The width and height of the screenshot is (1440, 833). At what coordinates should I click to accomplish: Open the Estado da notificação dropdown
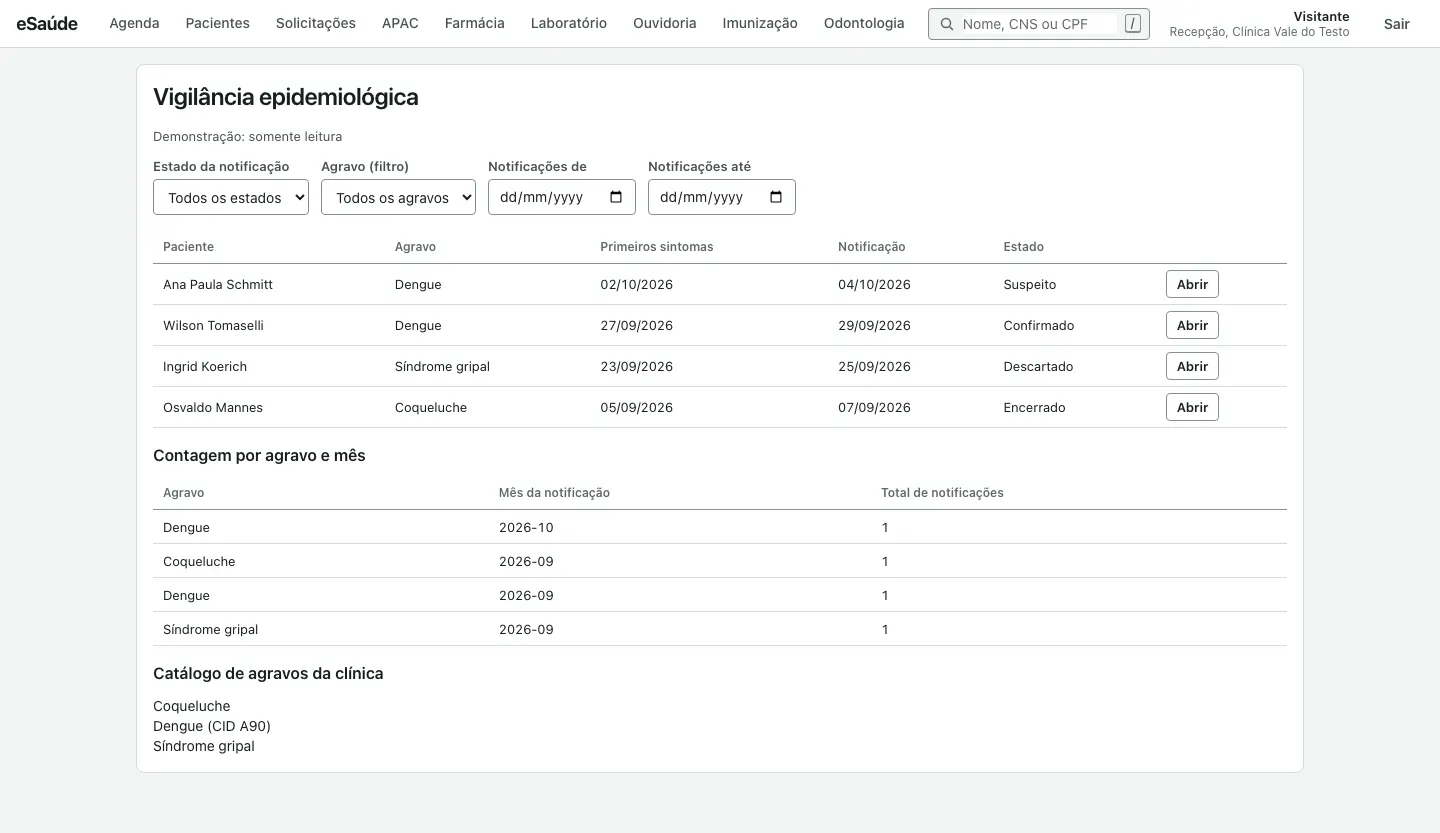tap(231, 197)
